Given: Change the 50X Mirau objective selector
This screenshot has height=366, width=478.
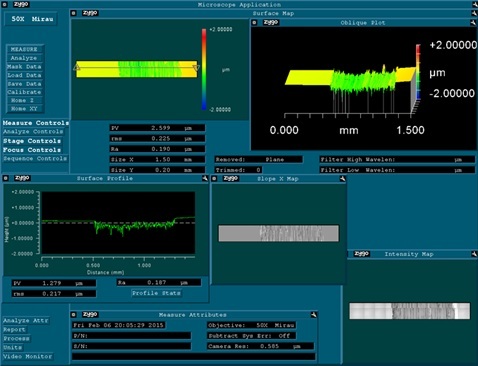Looking at the screenshot, I should coord(31,19).
